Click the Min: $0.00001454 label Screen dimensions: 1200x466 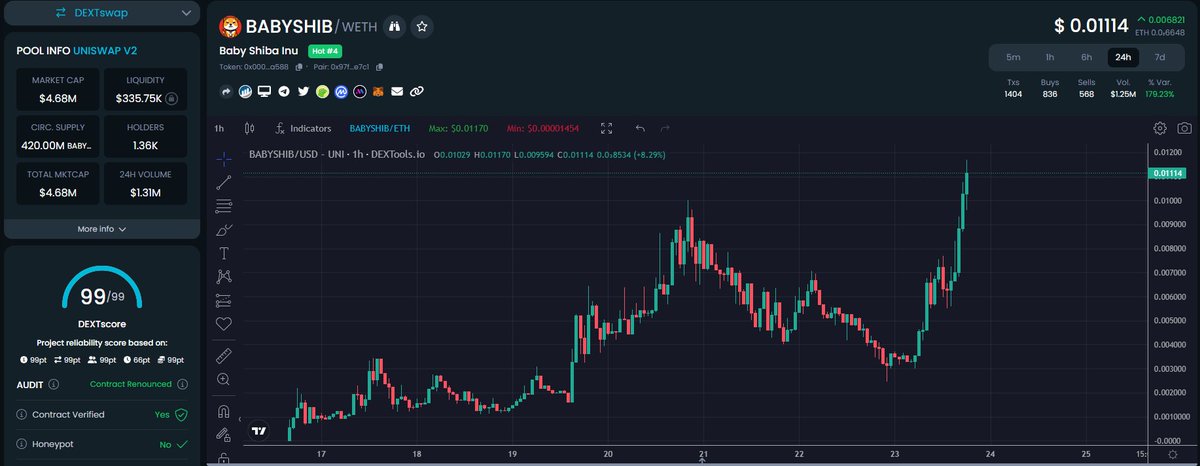pos(544,128)
